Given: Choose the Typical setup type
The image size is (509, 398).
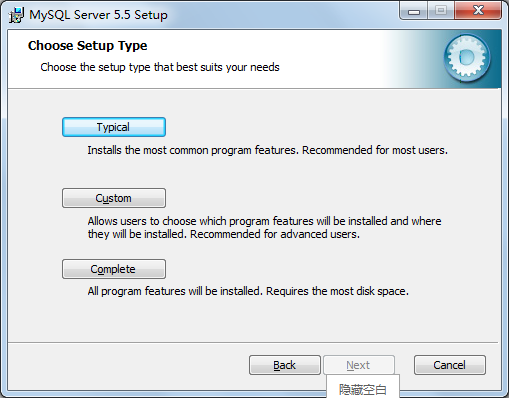Looking at the screenshot, I should [x=114, y=127].
